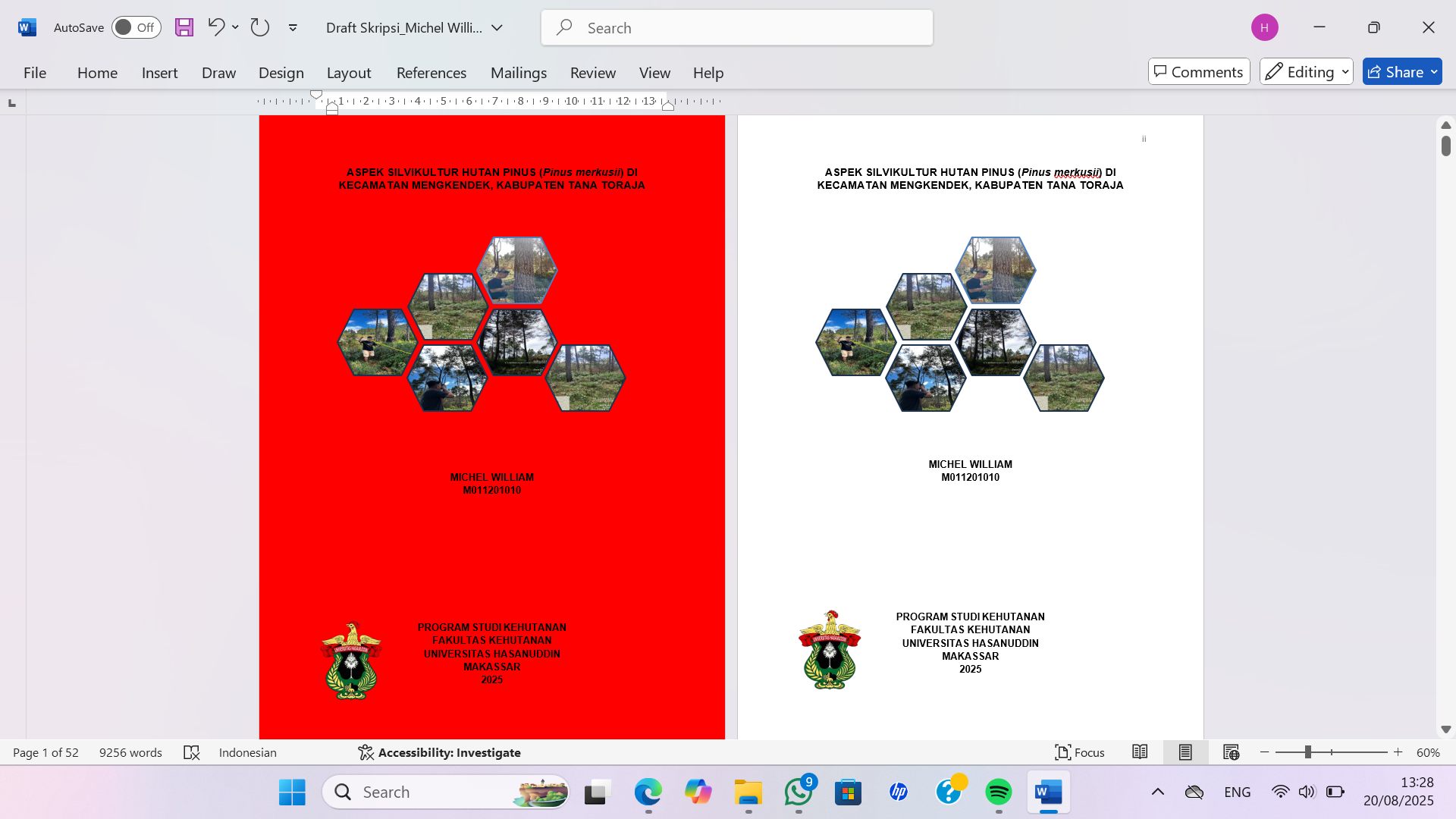Click the spelling proofing status icon
The height and width of the screenshot is (819, 1456).
192,752
